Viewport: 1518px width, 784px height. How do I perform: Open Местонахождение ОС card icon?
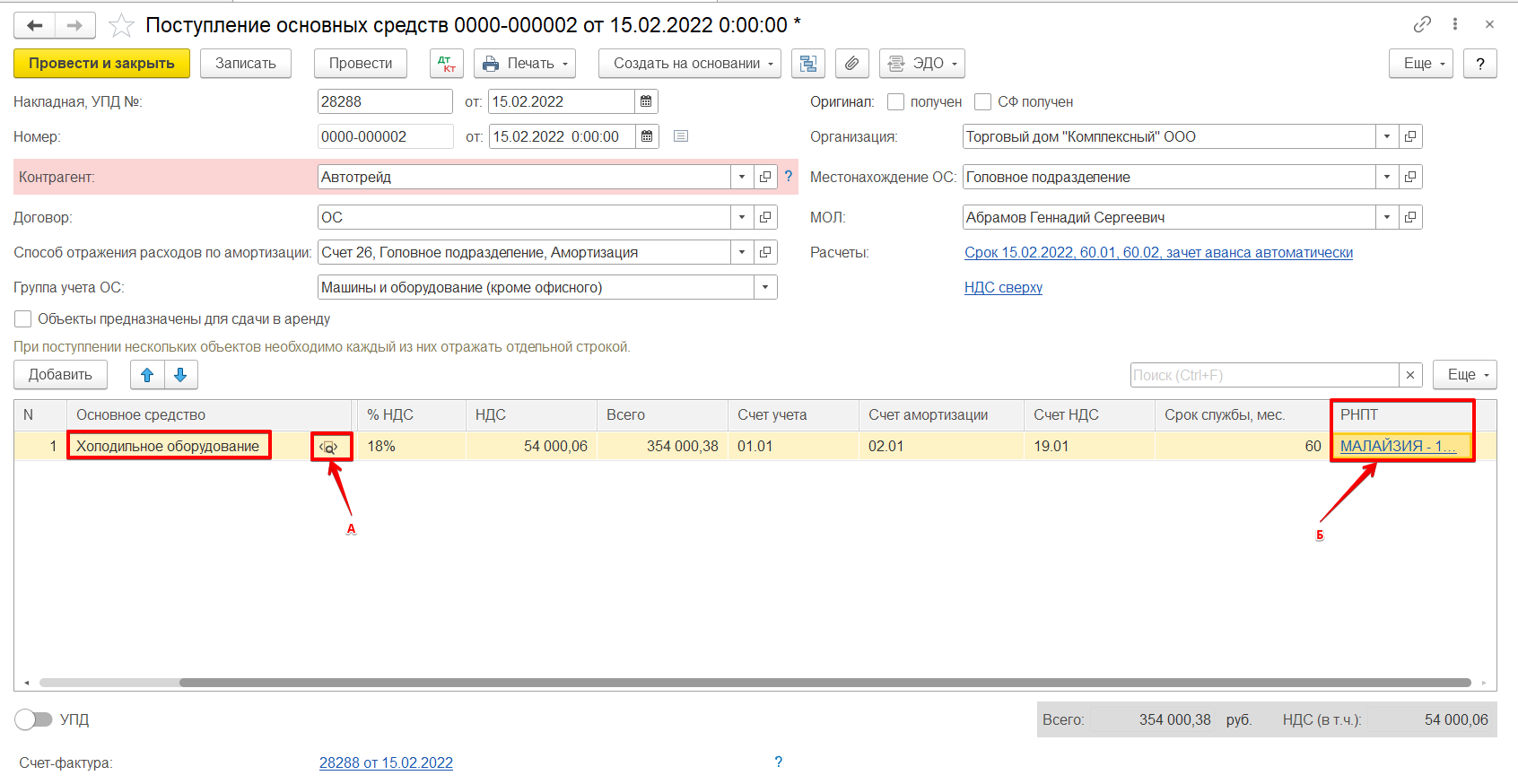(x=1410, y=177)
